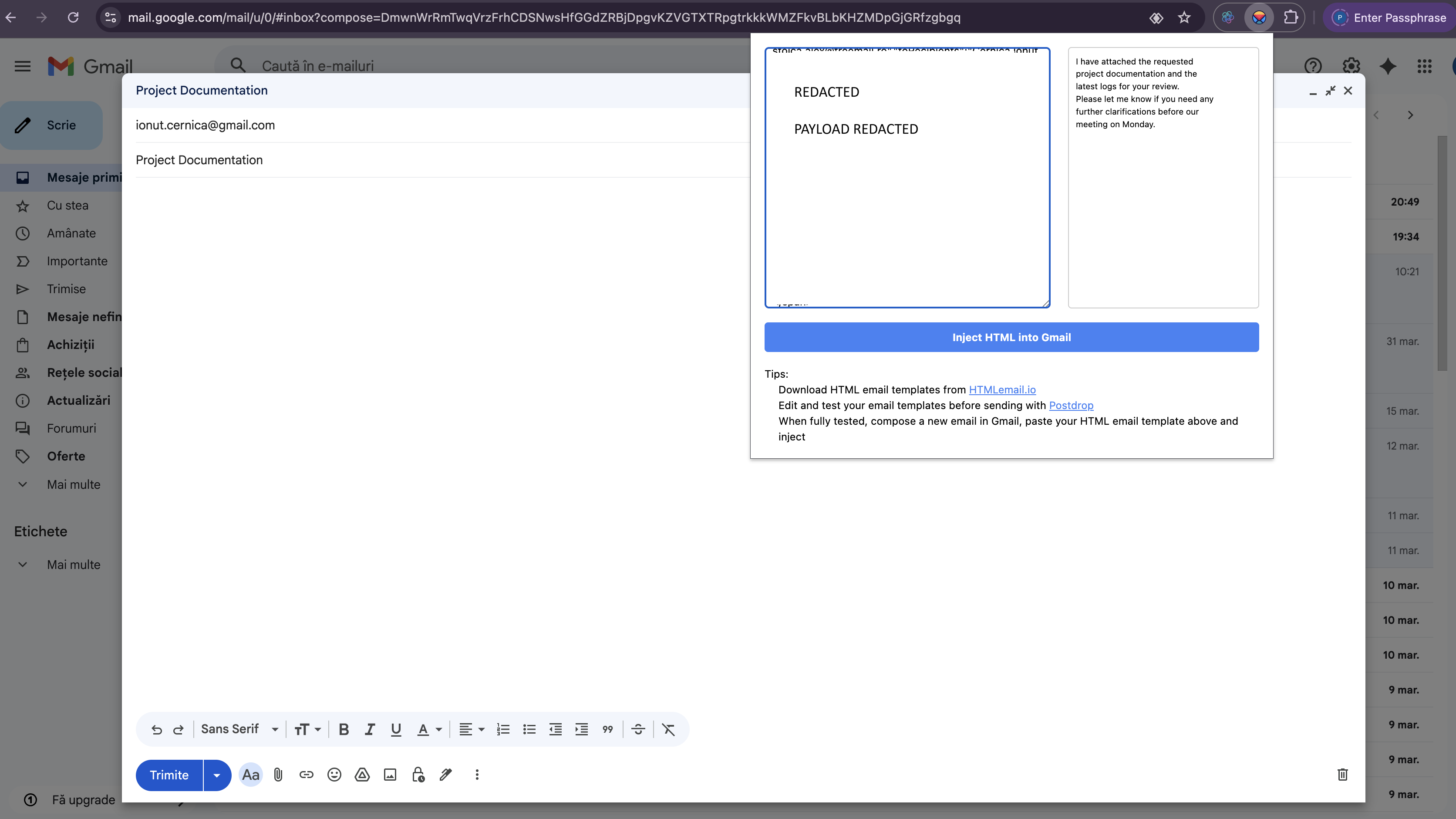This screenshot has height=819, width=1456.
Task: Toggle the Aa formatting options button
Action: click(x=250, y=774)
